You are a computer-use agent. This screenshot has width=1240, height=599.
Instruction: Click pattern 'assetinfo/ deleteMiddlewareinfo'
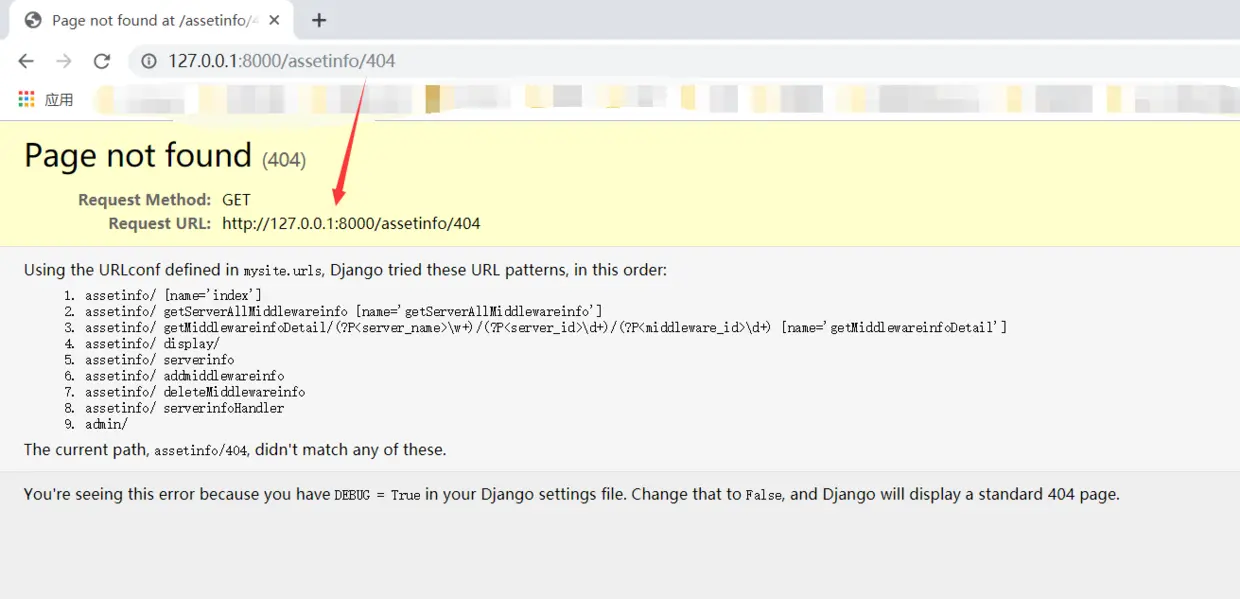point(195,392)
